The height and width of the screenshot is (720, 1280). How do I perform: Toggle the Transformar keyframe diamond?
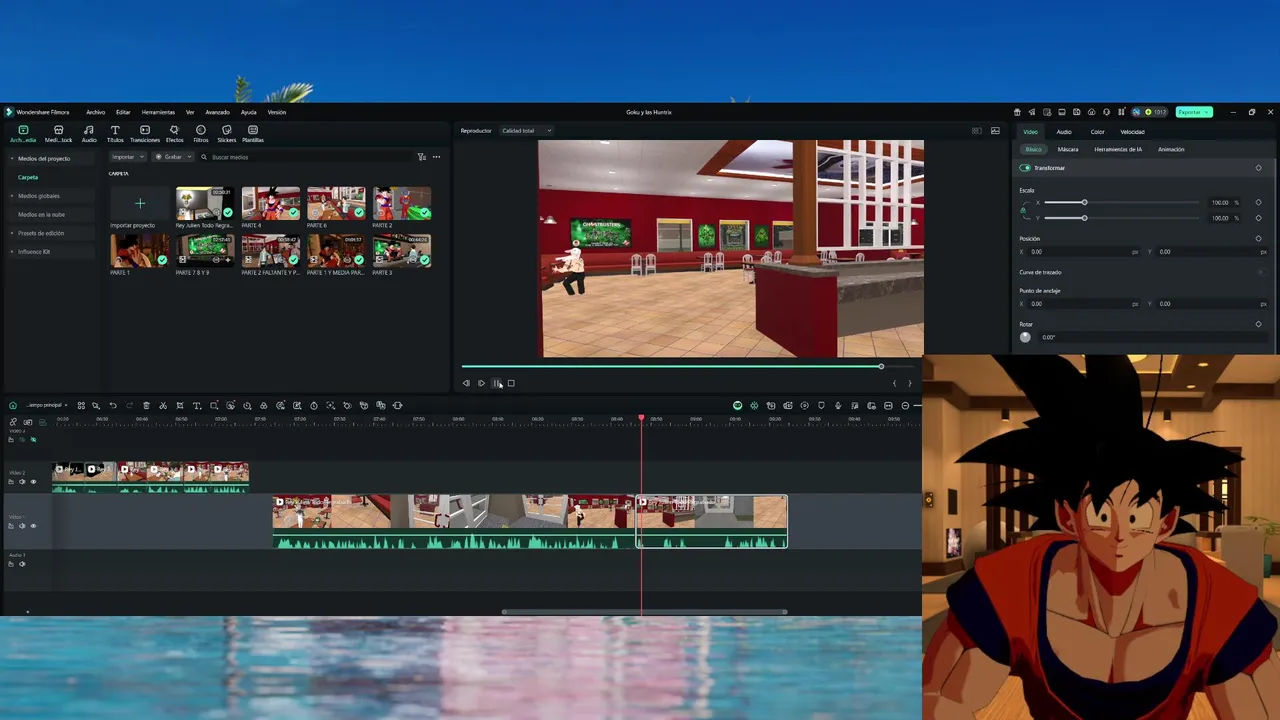click(1258, 168)
